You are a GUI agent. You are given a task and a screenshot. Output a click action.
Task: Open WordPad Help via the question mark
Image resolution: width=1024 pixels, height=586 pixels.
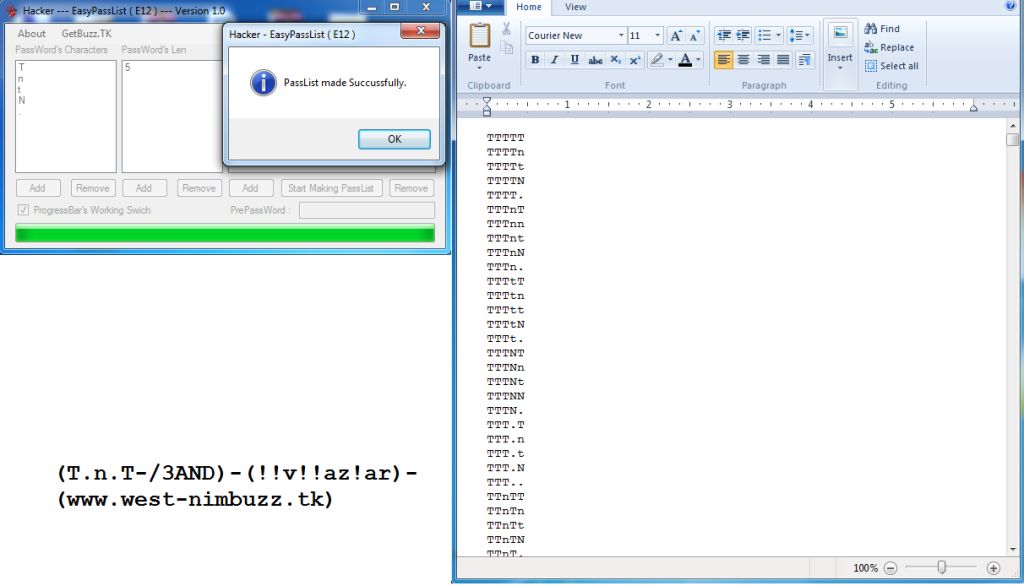tap(1011, 6)
